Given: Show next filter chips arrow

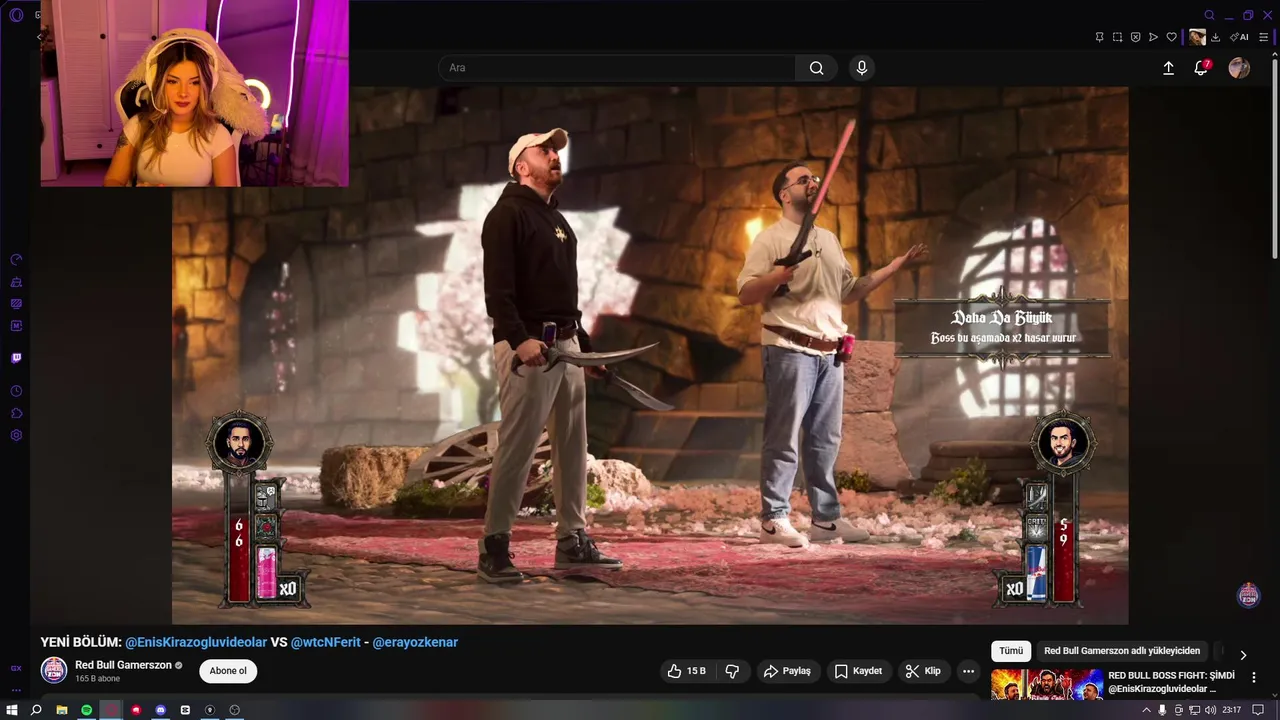Looking at the screenshot, I should coord(1243,655).
